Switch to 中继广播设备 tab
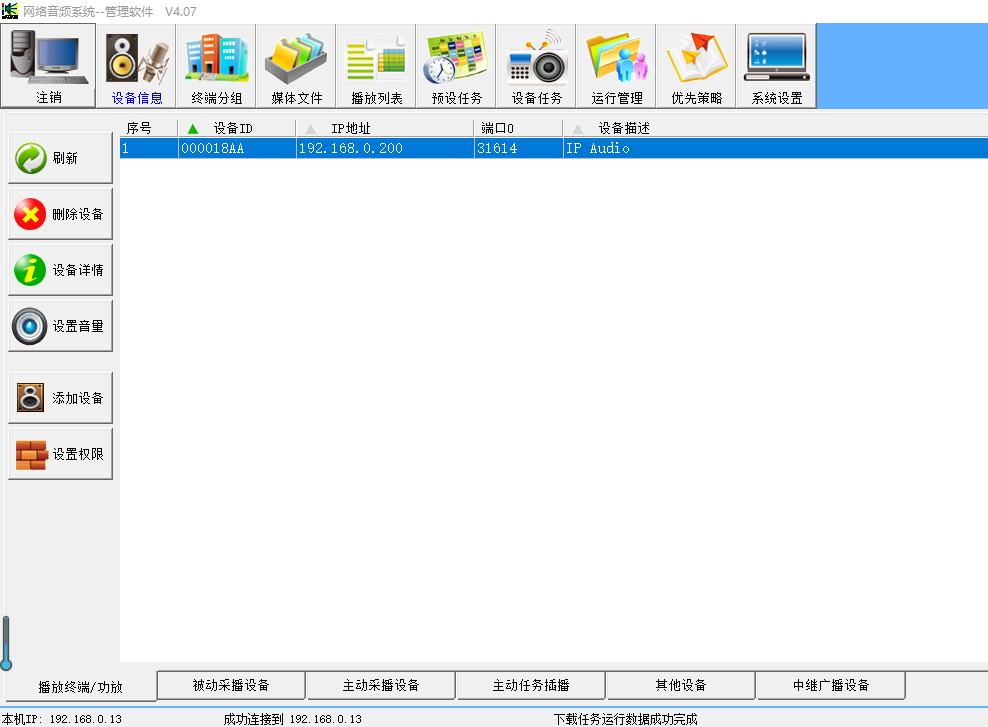 coord(831,685)
